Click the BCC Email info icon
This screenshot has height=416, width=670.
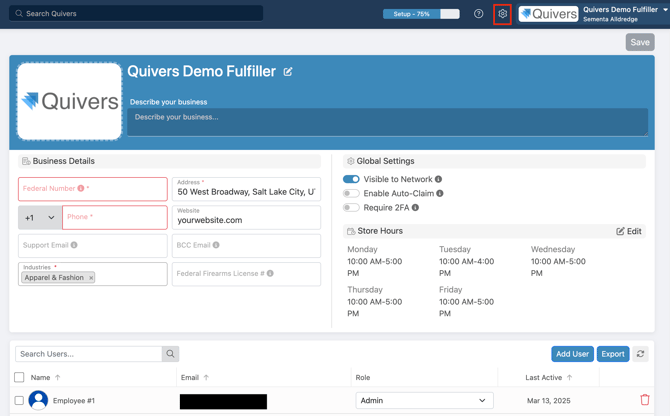point(216,245)
